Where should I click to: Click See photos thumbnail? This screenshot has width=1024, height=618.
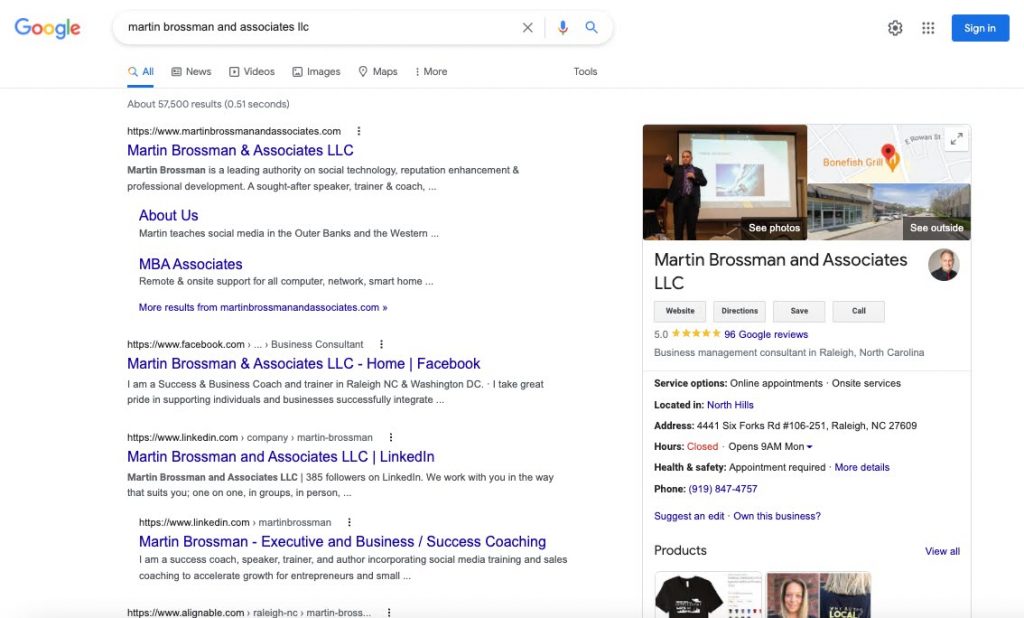click(725, 182)
